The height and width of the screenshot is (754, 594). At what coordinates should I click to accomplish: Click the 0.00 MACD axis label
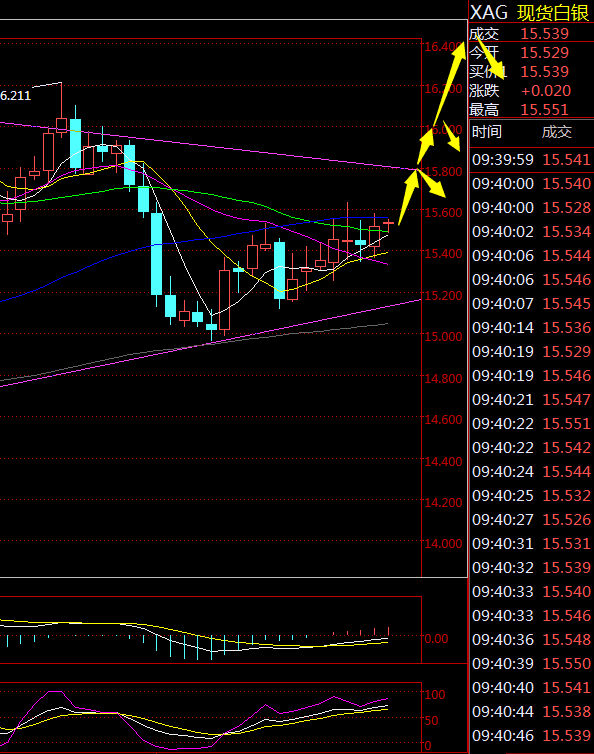click(436, 639)
